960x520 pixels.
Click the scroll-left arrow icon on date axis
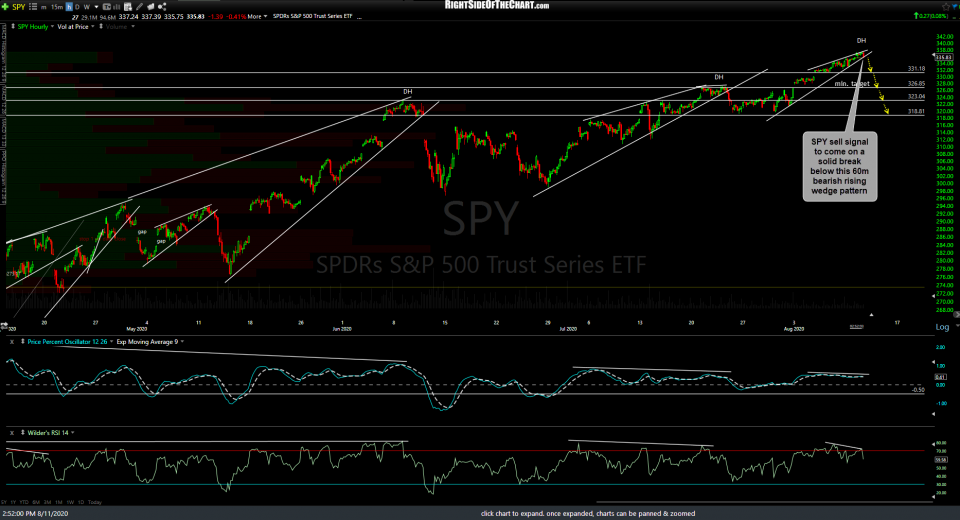[4, 325]
